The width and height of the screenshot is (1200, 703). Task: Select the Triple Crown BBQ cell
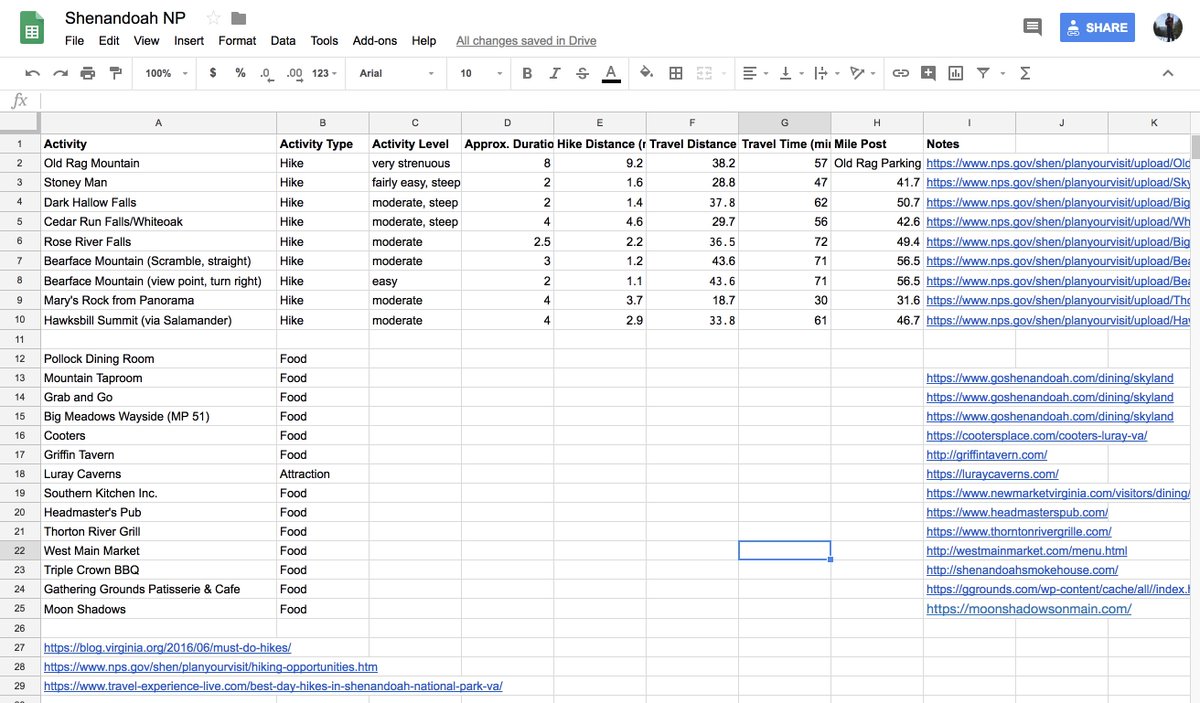pyautogui.click(x=158, y=570)
